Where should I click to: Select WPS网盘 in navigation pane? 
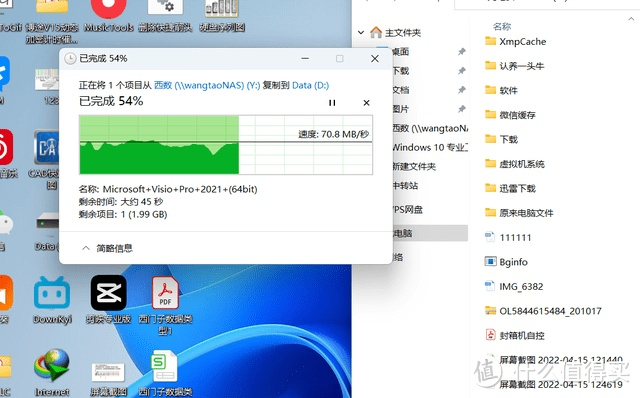coord(408,209)
